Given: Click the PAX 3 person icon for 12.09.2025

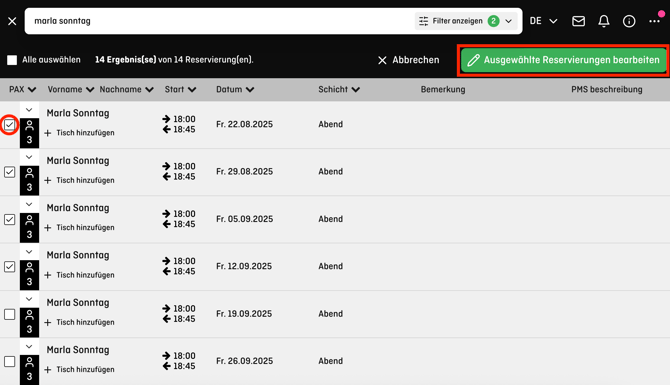Looking at the screenshot, I should click(29, 275).
